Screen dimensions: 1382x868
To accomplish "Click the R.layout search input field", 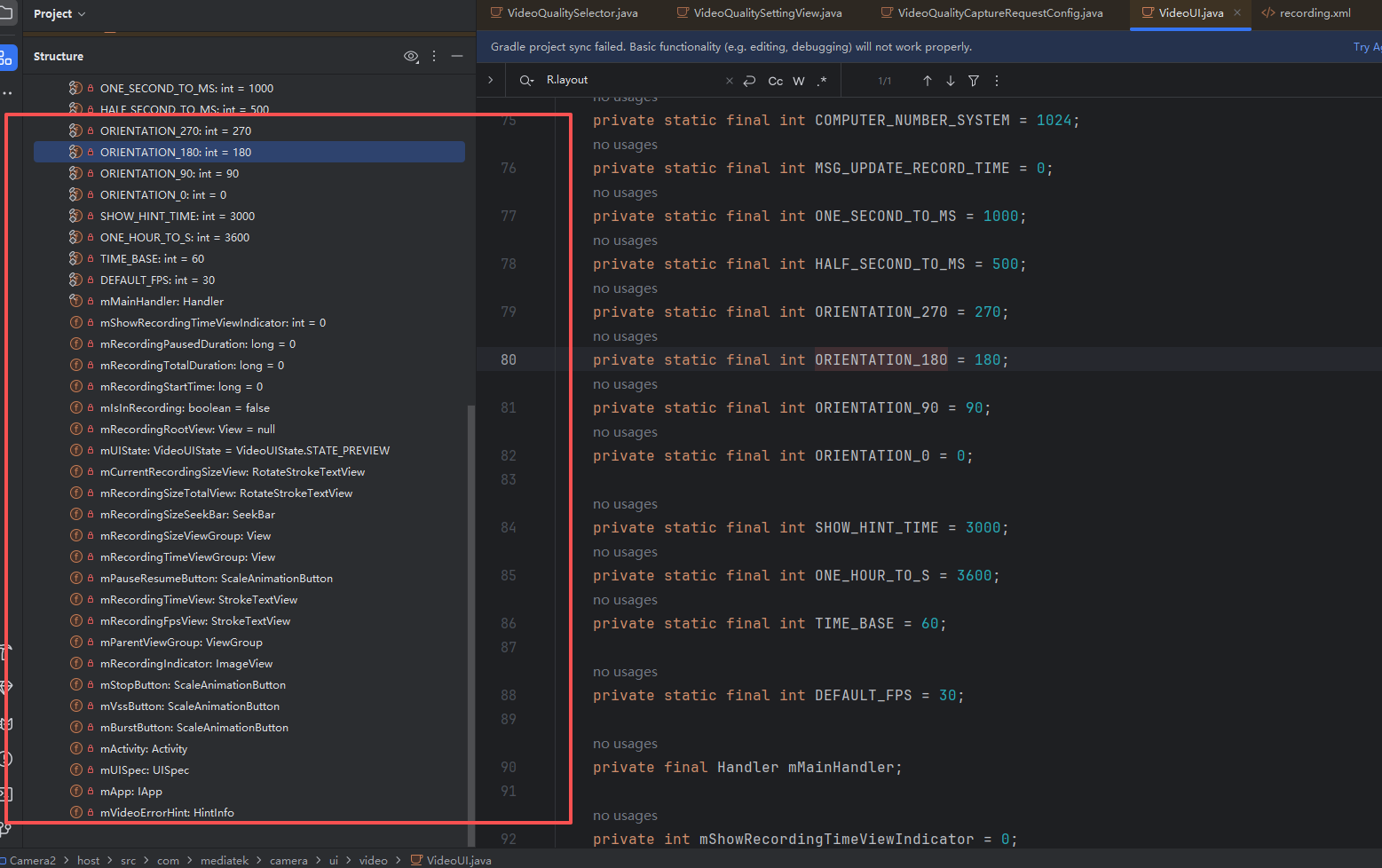I will pyautogui.click(x=632, y=80).
